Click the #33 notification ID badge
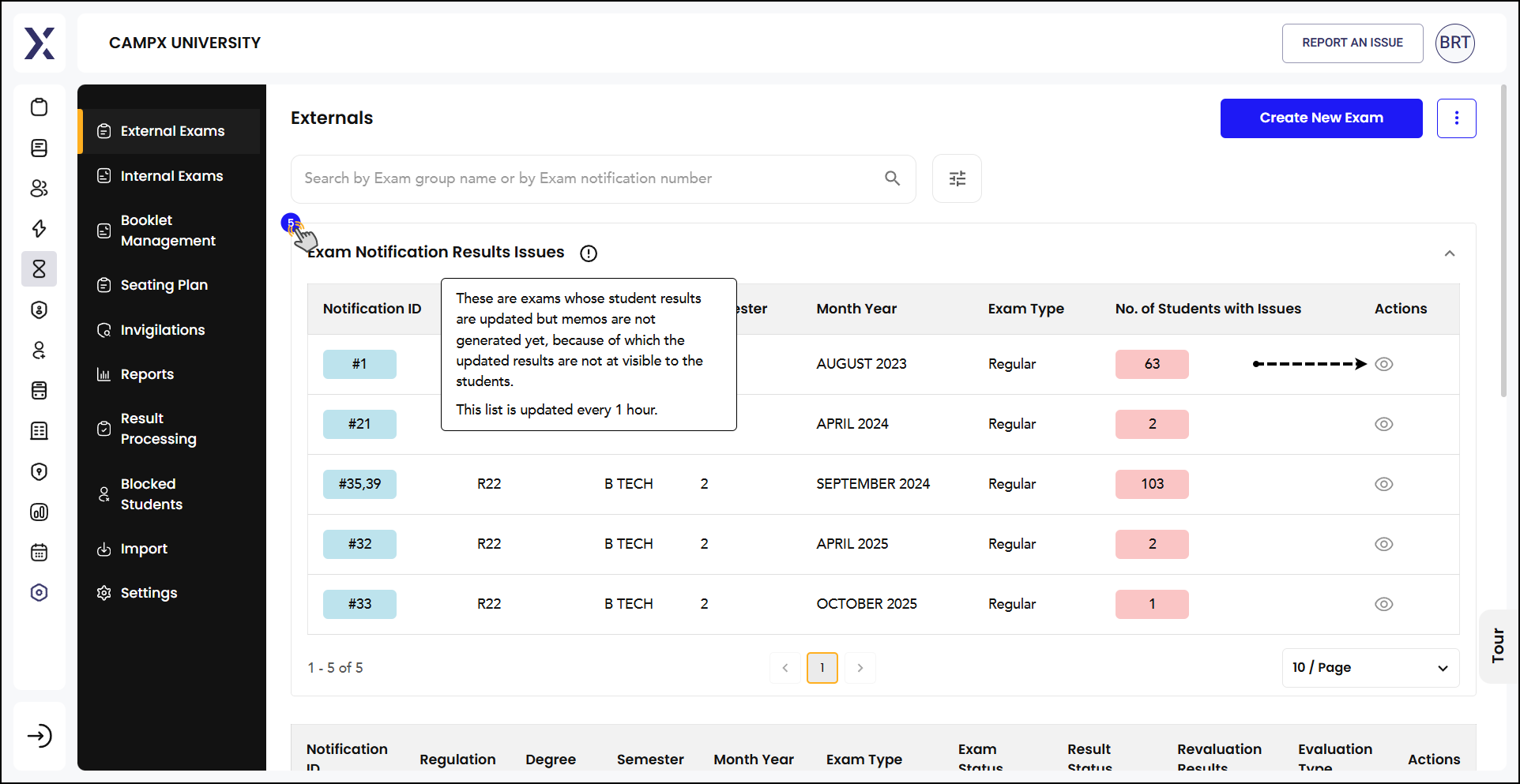1520x784 pixels. [x=359, y=604]
